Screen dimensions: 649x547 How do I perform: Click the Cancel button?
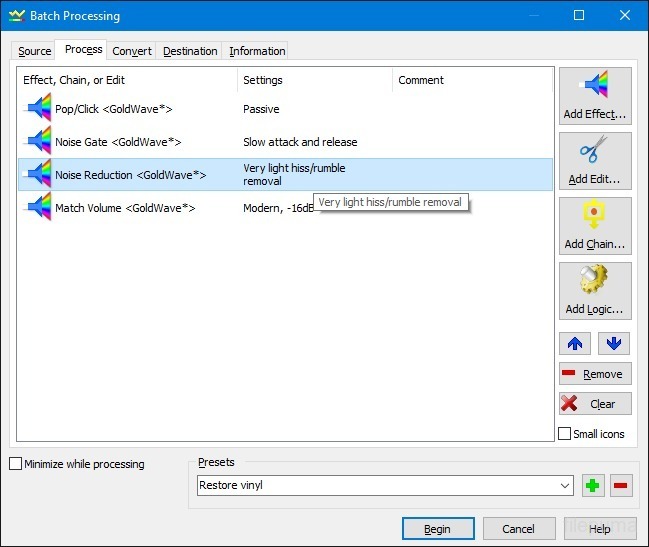tap(519, 529)
